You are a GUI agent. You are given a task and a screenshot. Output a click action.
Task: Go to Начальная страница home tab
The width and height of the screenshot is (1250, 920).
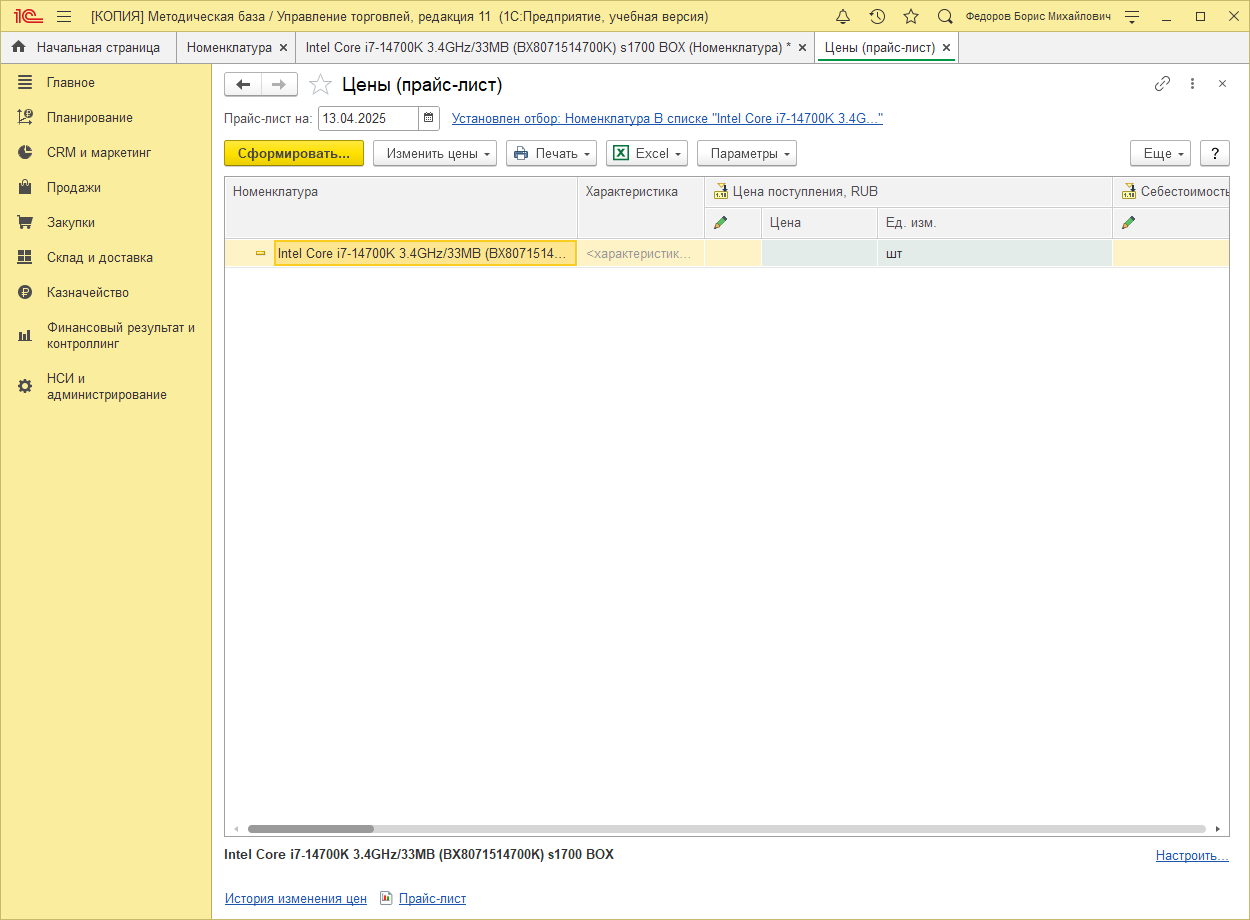coord(87,47)
